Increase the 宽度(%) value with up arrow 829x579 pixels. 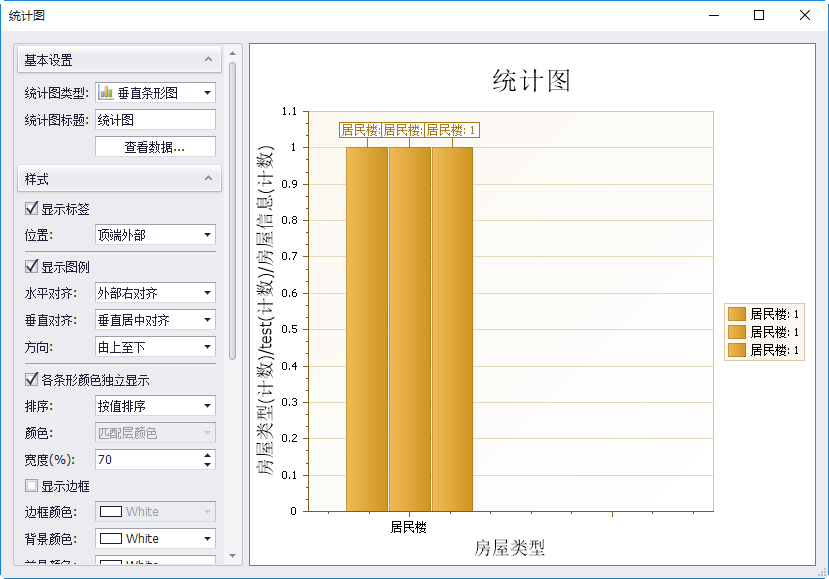[x=207, y=455]
